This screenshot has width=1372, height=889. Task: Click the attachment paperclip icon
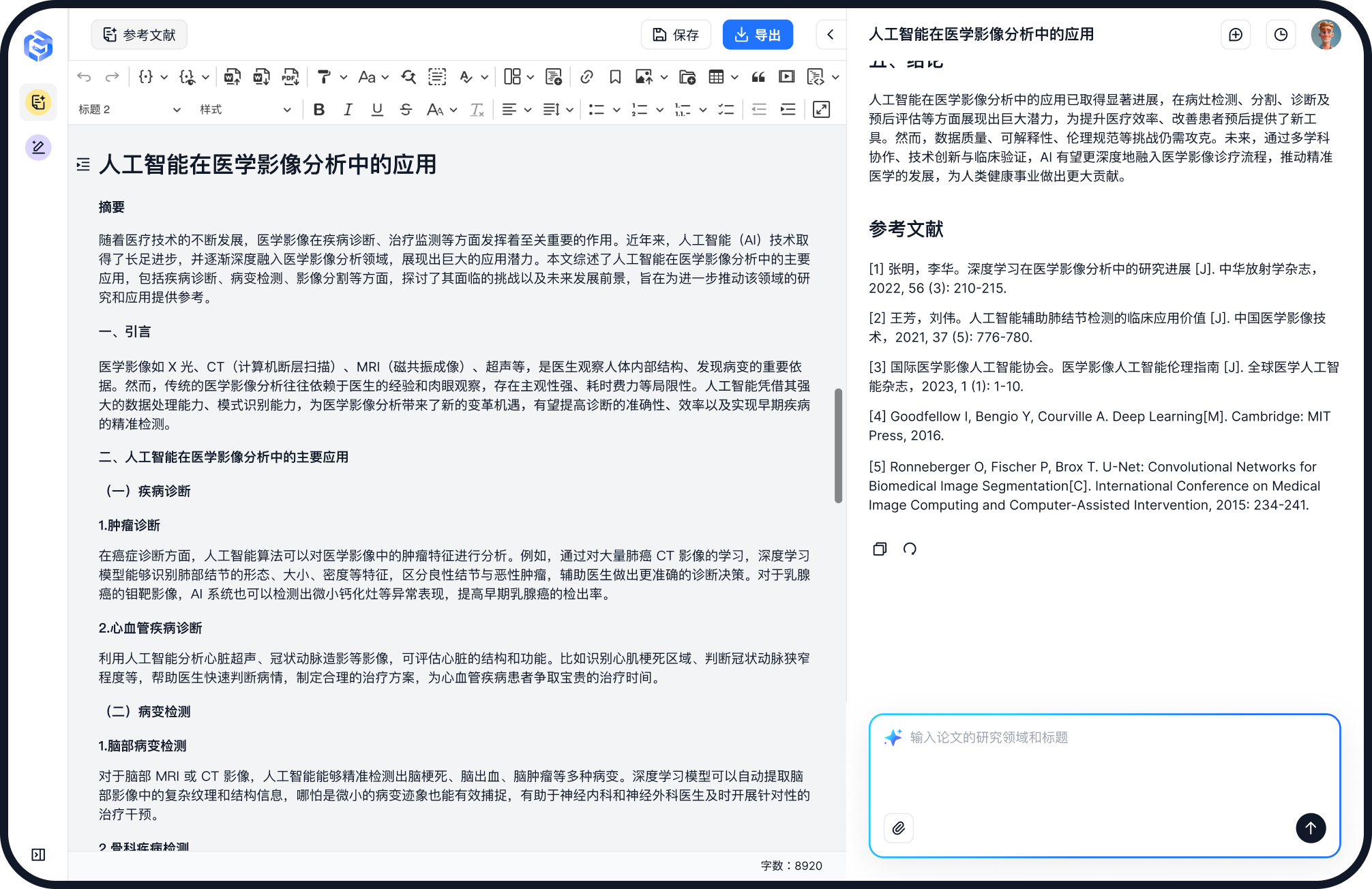(x=899, y=828)
